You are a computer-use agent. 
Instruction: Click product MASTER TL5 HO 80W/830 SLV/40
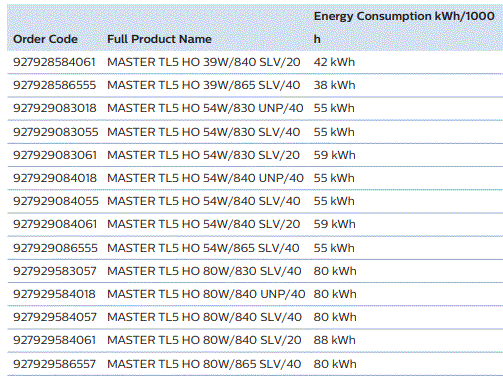[x=204, y=271]
